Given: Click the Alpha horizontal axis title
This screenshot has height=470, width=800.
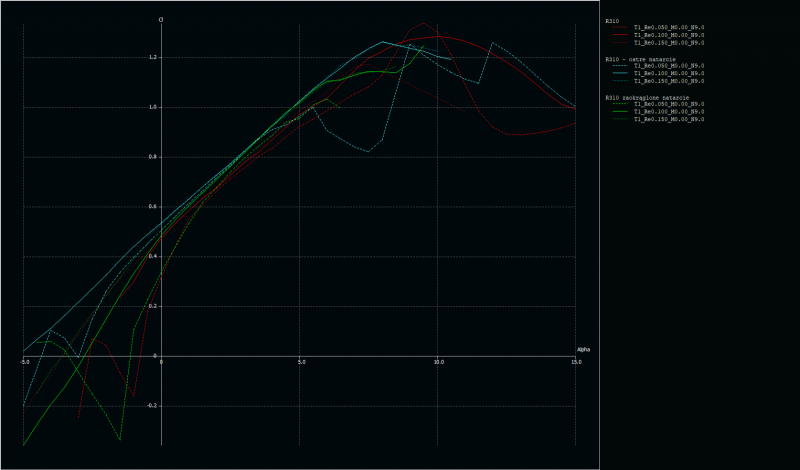Looking at the screenshot, I should tap(583, 349).
